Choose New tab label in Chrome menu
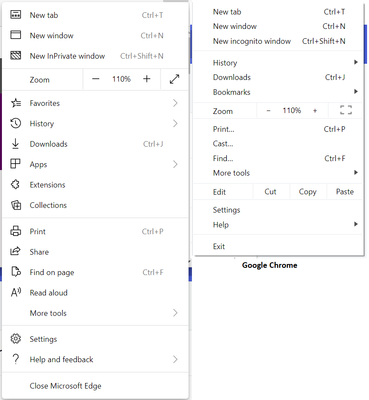 (x=227, y=12)
